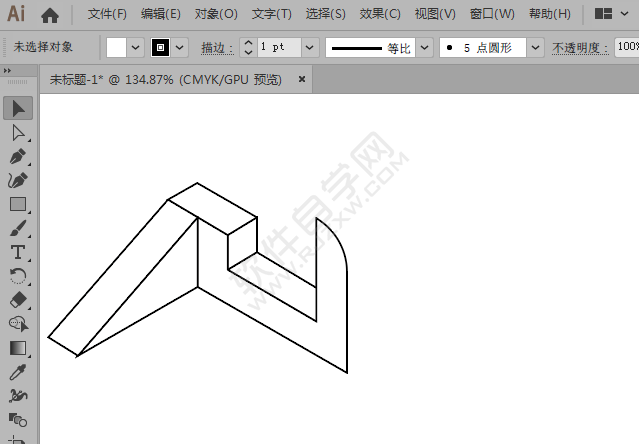Select the Curvature tool

tap(18, 180)
